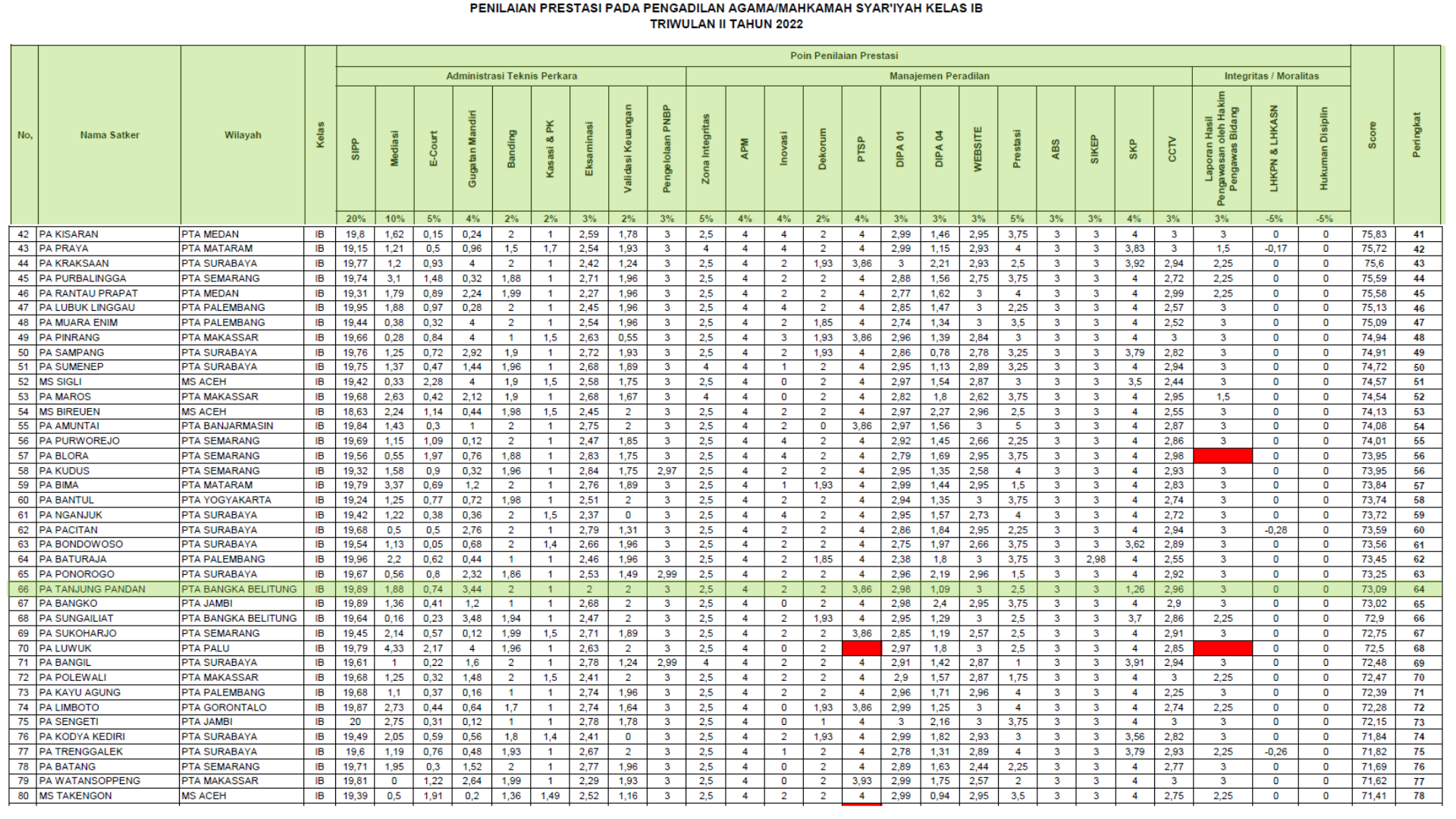Click the Manajemen Peradilan group header

pos(939,76)
